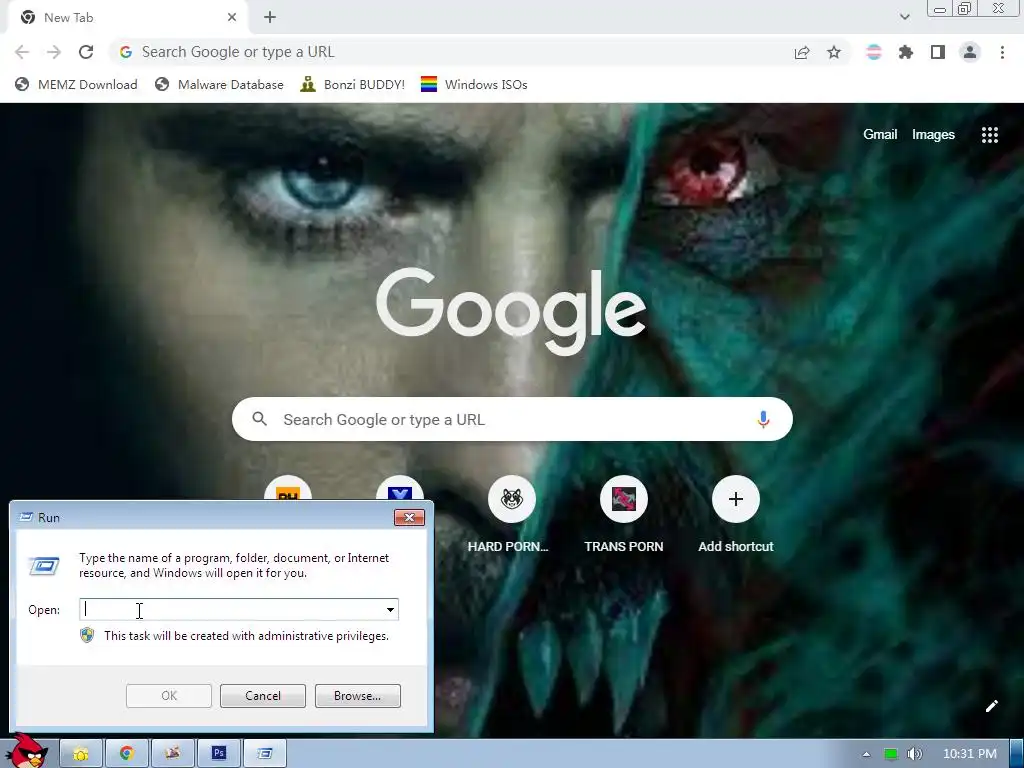Open the Extensions puzzle piece menu
Viewport: 1024px width, 768px height.
(x=906, y=52)
